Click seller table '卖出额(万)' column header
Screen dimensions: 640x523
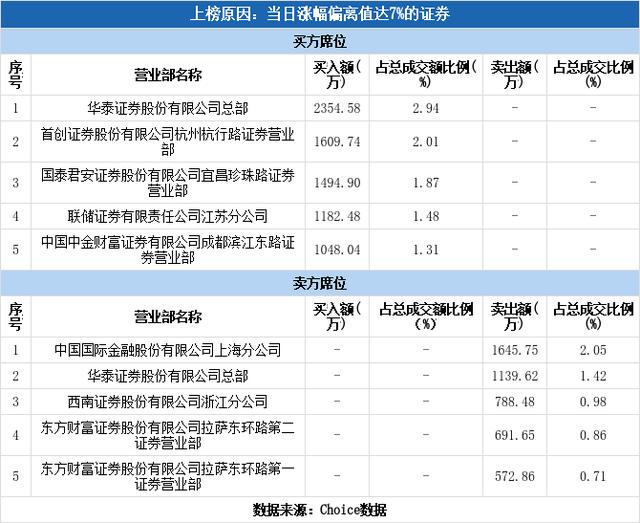coord(515,316)
